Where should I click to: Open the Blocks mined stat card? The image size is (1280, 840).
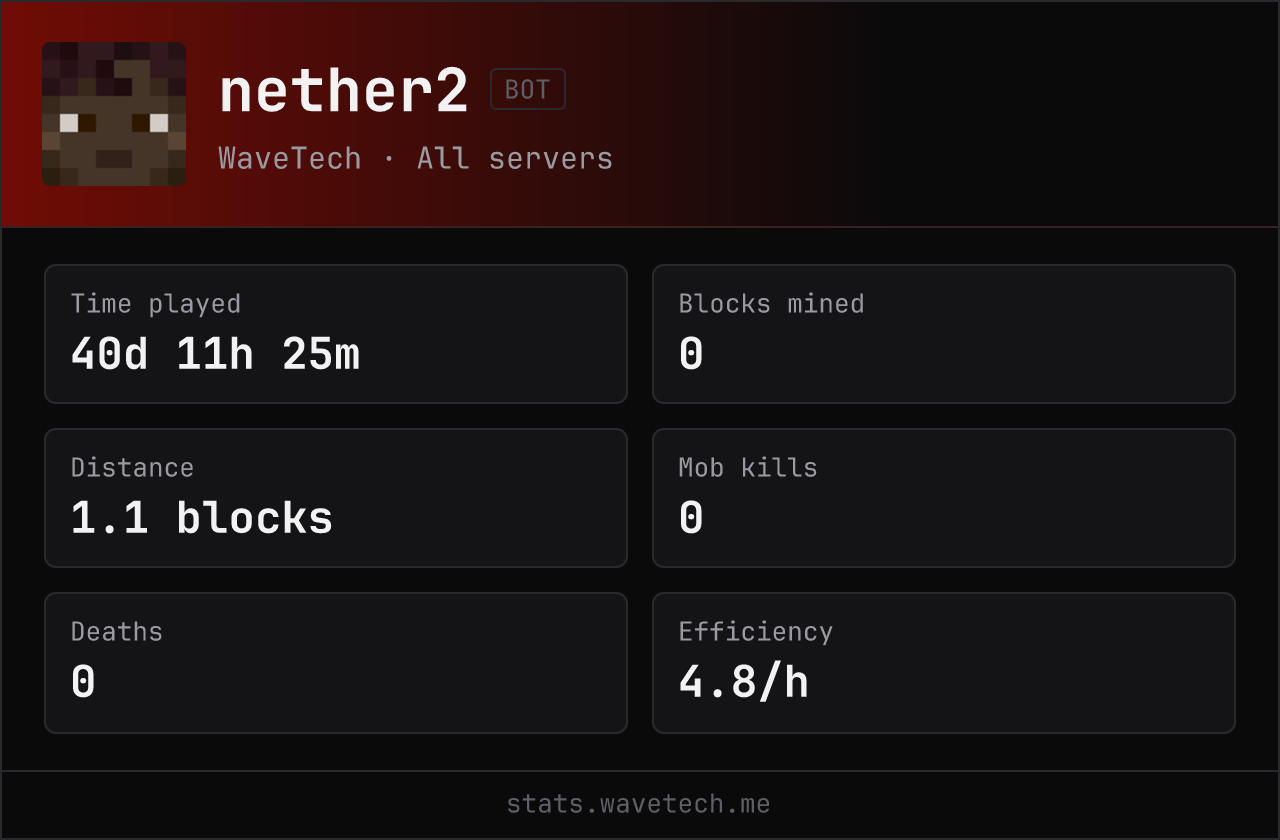(x=944, y=334)
